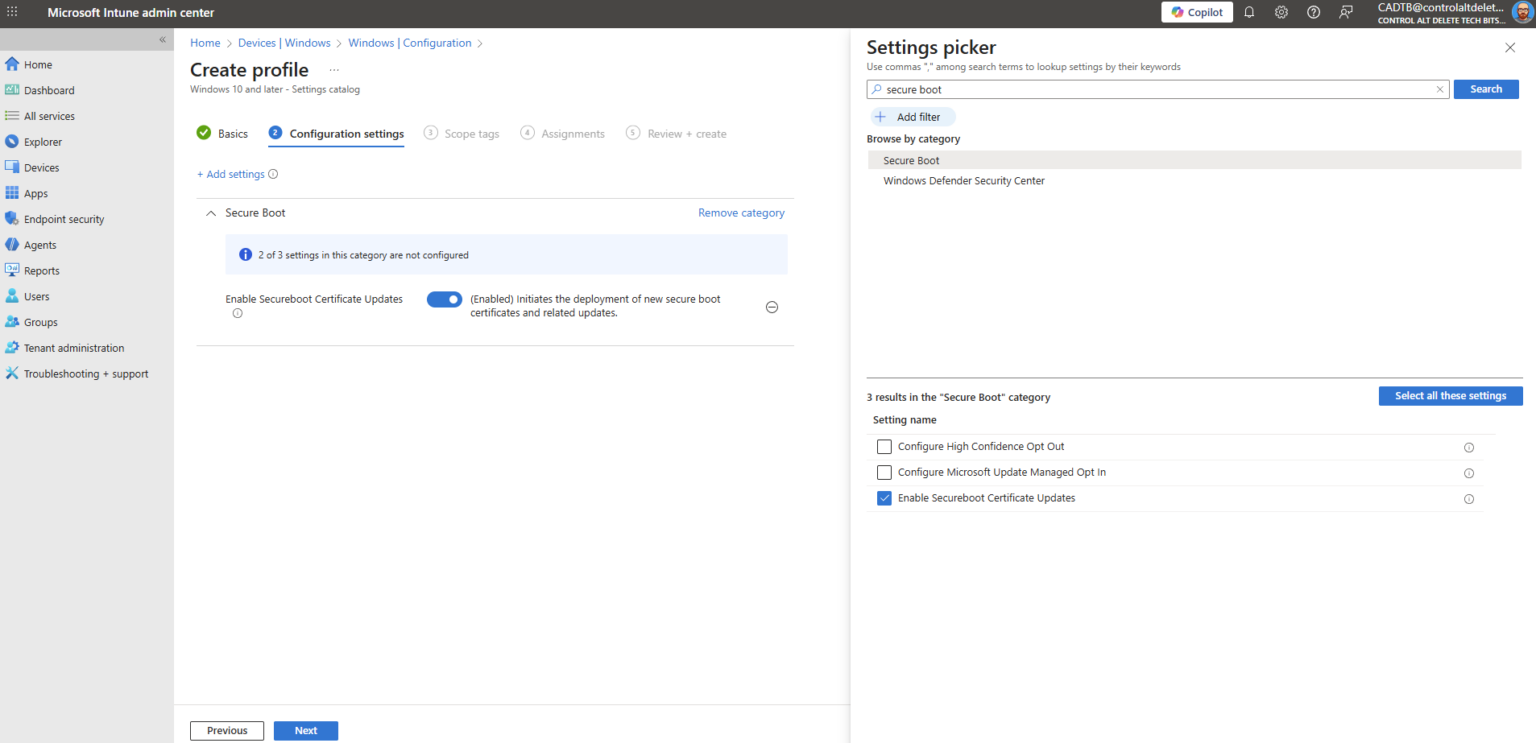Uncheck Enable Secureboot Certificate Updates checkbox

point(884,498)
